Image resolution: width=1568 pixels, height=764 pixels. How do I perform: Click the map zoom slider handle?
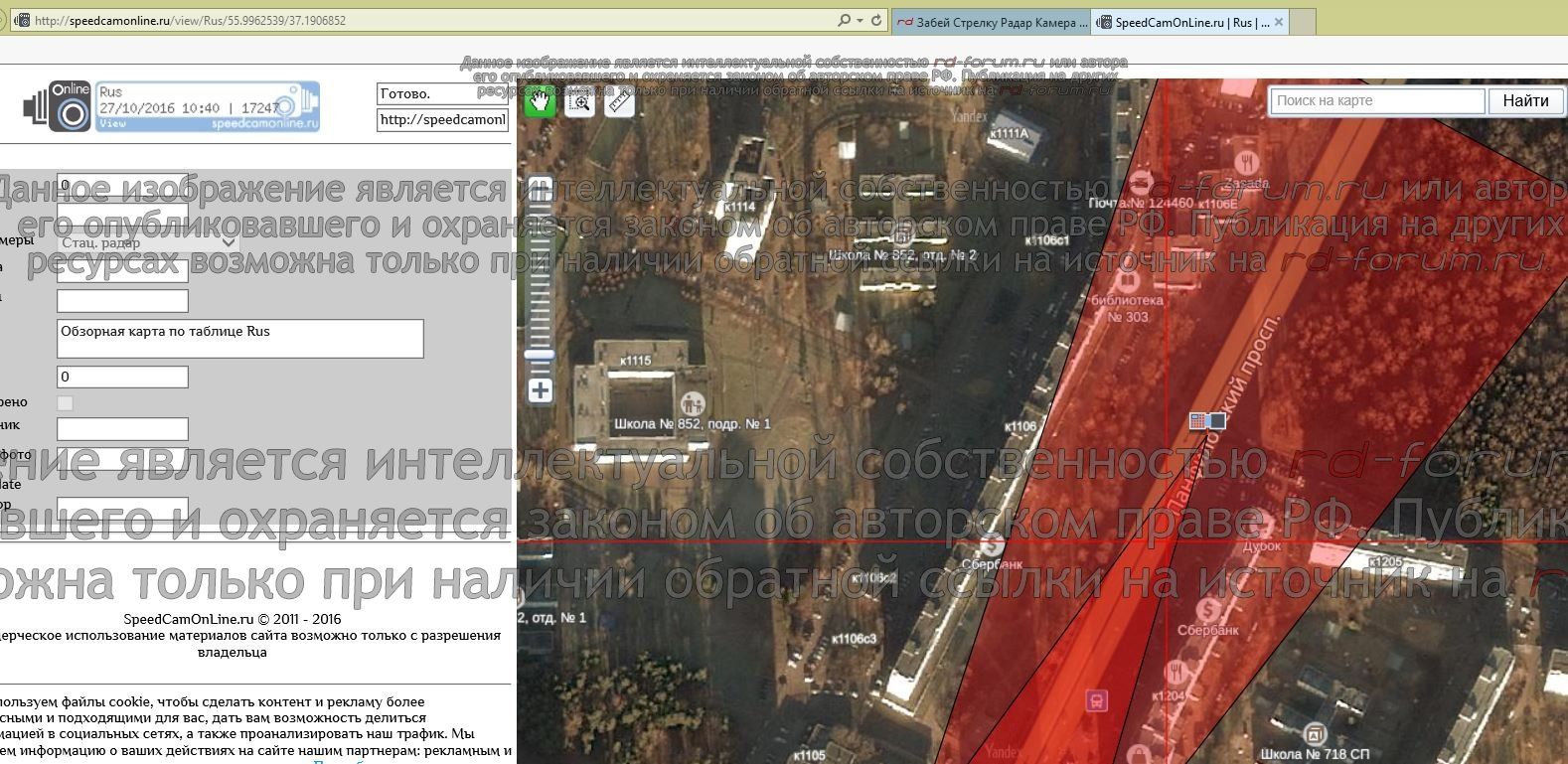click(540, 355)
